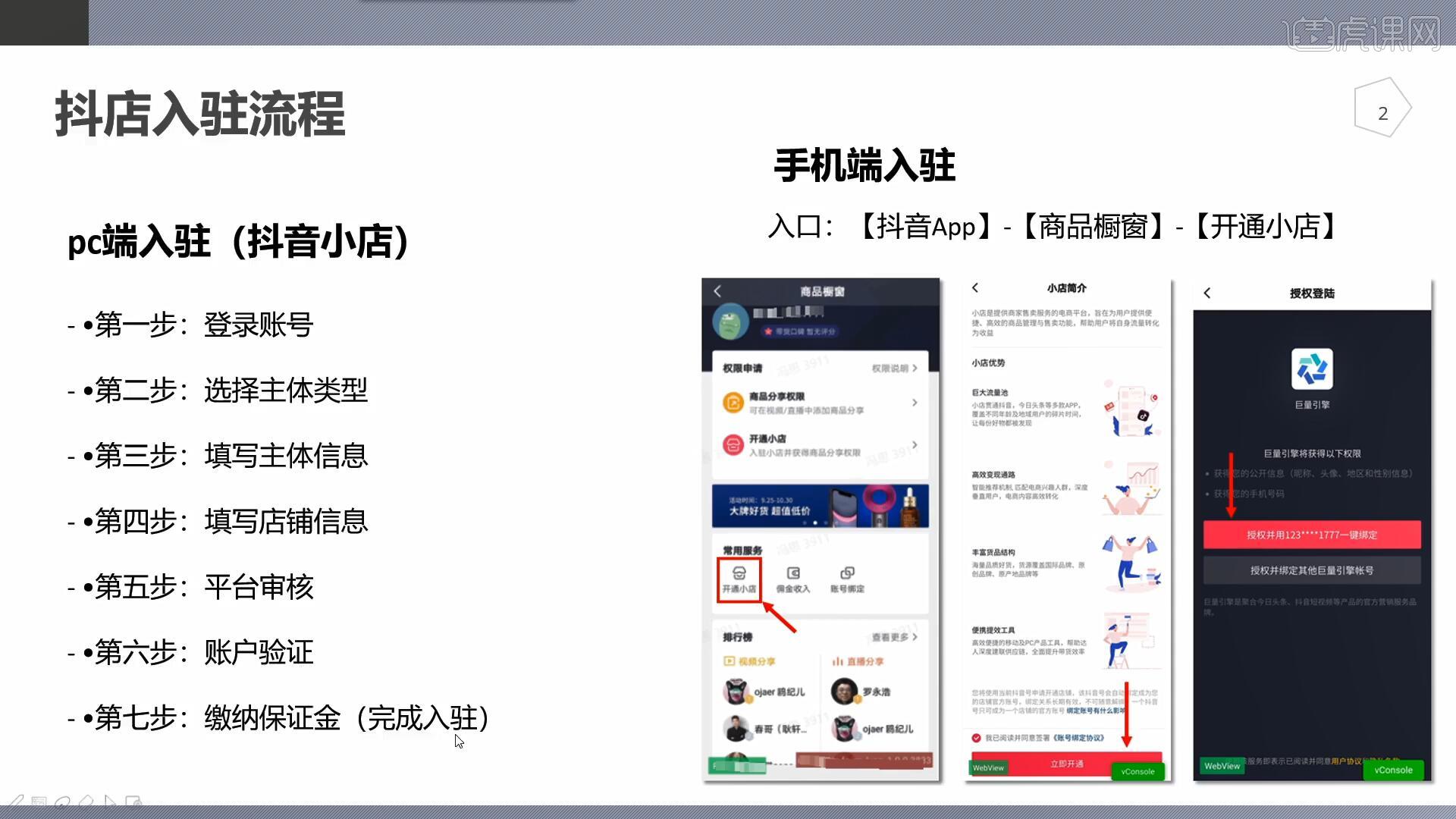Screen dimensions: 1456x819
Task: Open the 用户协议 link on 授权登陆 screen
Action: tap(1346, 761)
